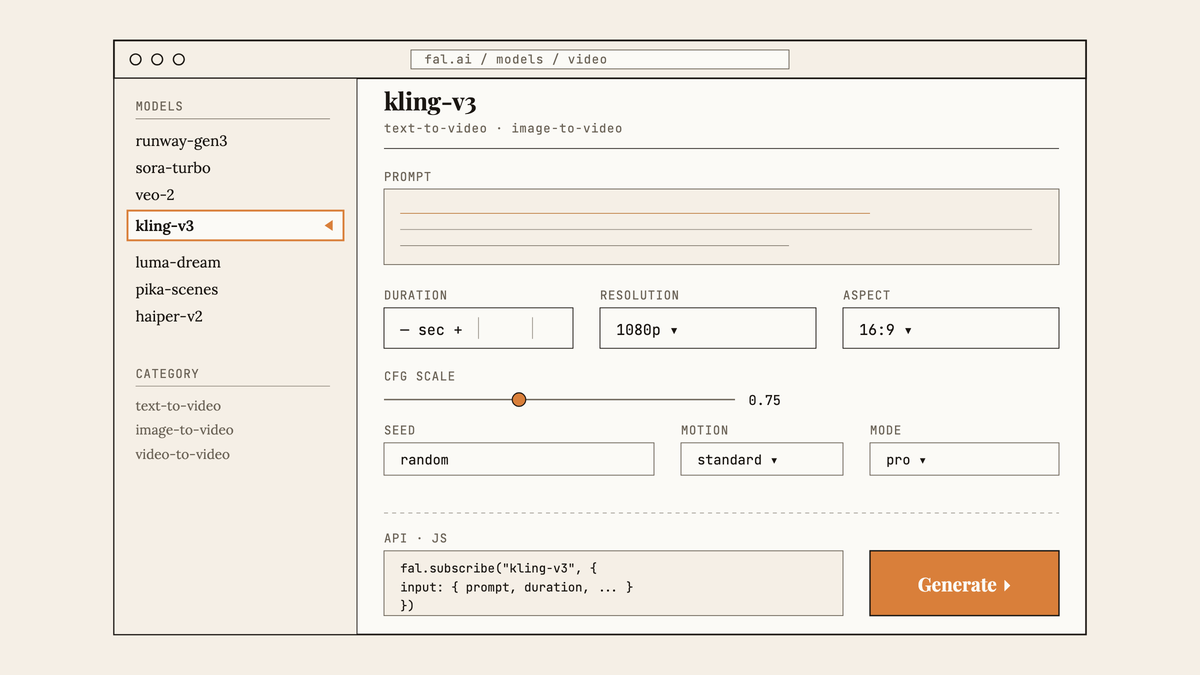Click the Generate button
The height and width of the screenshot is (675, 1200).
point(964,583)
